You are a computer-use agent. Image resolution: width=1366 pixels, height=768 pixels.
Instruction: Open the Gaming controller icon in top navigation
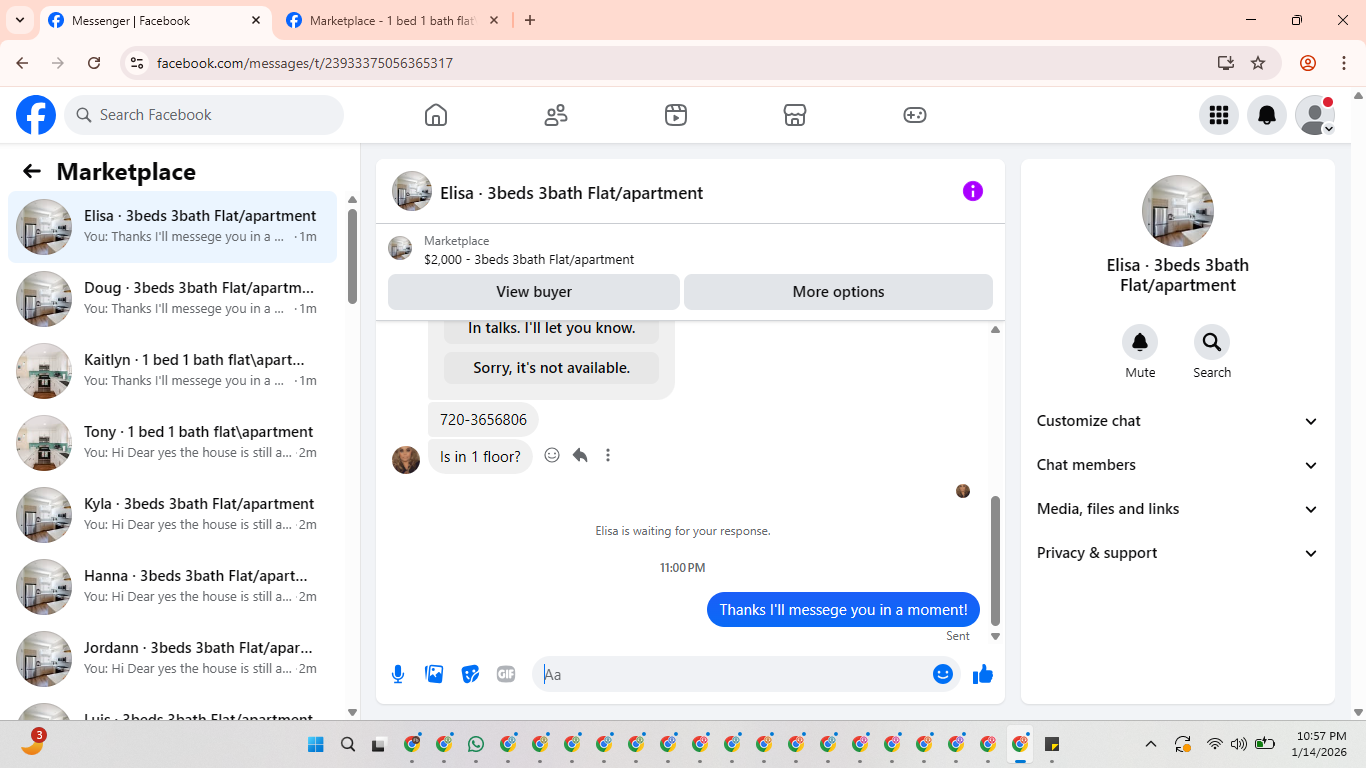click(x=915, y=115)
